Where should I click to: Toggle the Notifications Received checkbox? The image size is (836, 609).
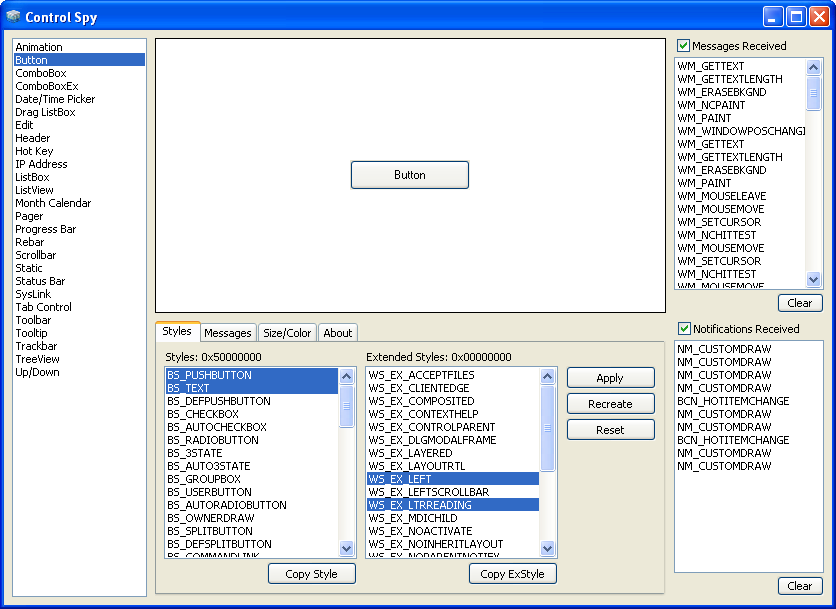[684, 329]
